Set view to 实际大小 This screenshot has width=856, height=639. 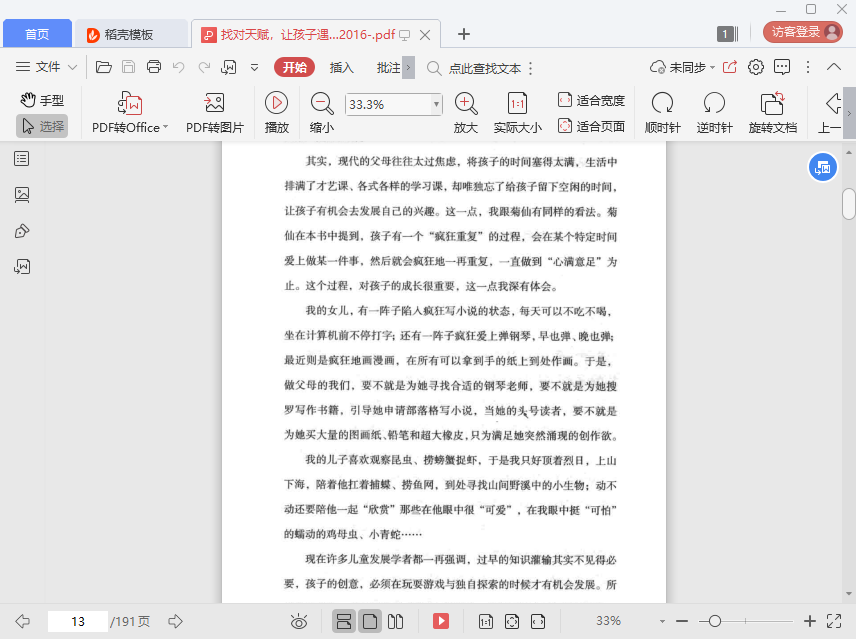(518, 112)
